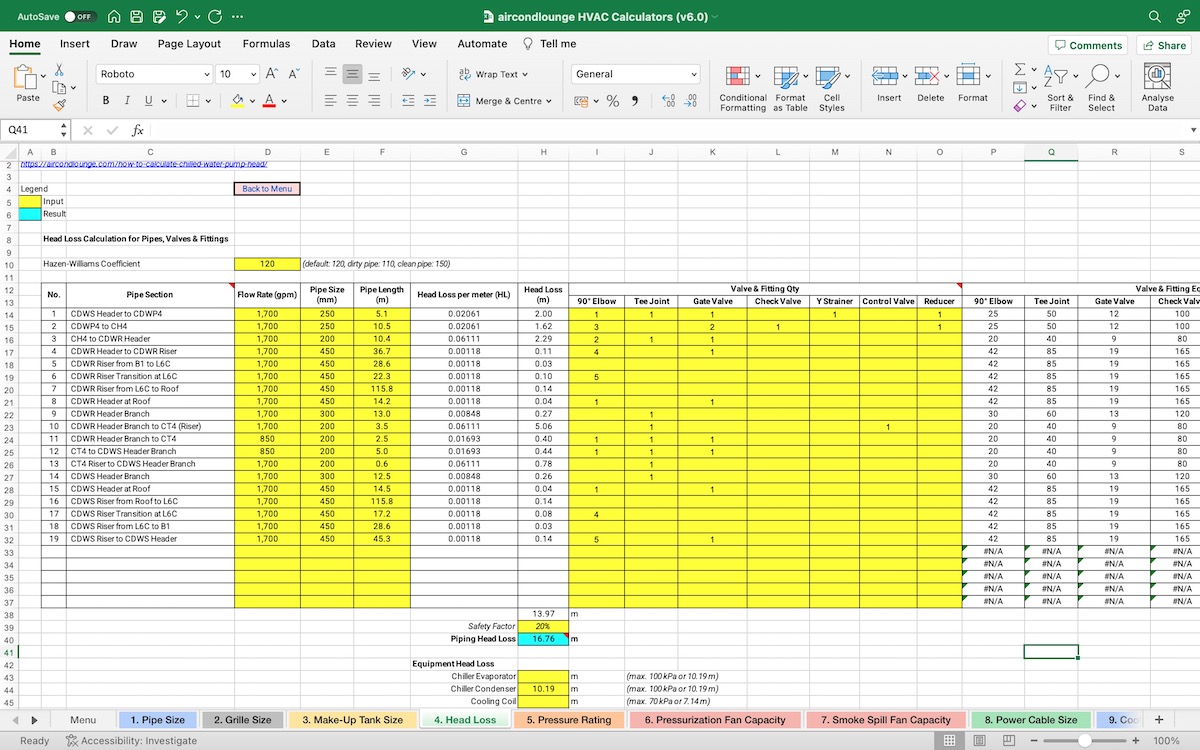Toggle Wrap Text for the cell
The height and width of the screenshot is (750, 1200).
(493, 74)
